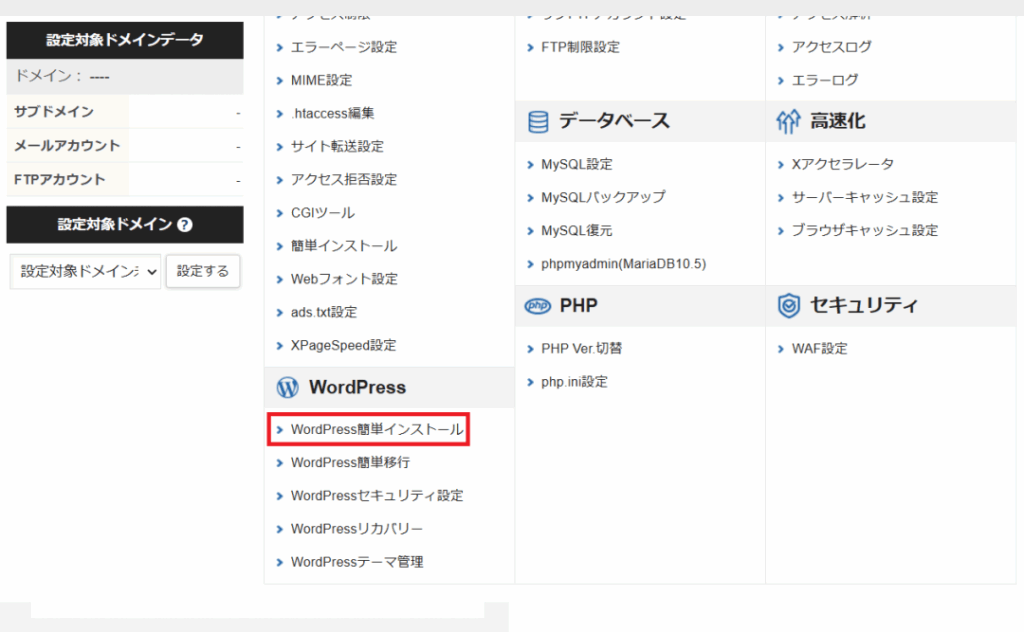Open .htaccess編集
This screenshot has height=632, width=1024.
[333, 114]
